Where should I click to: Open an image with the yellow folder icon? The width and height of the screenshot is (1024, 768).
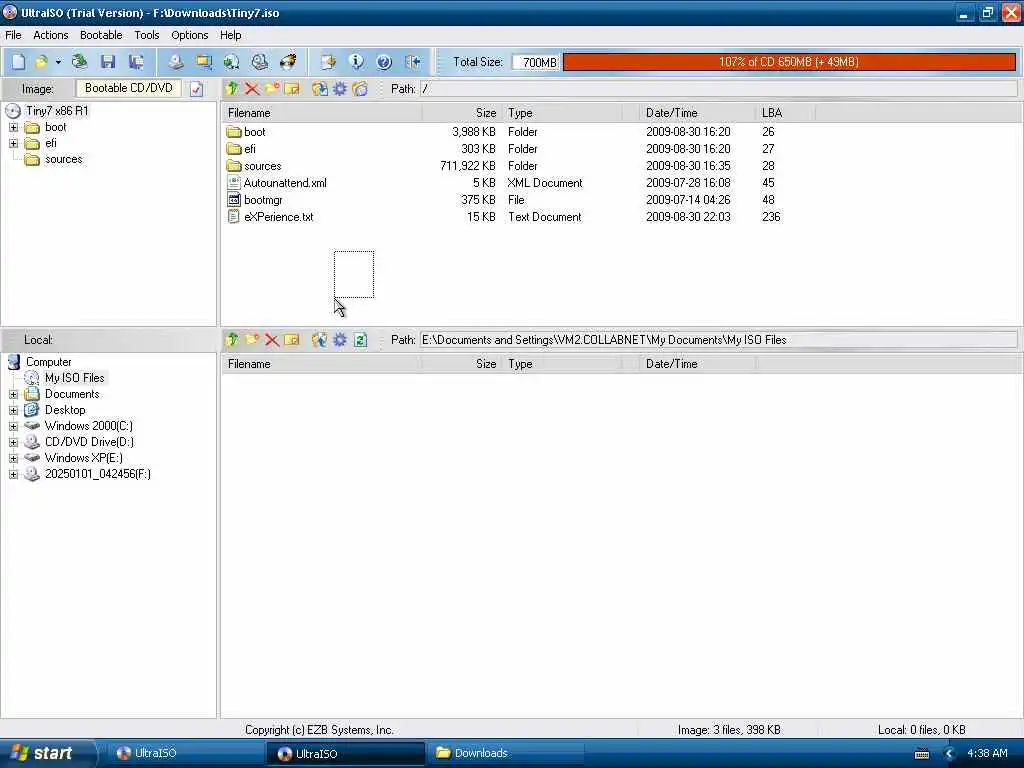(41, 62)
